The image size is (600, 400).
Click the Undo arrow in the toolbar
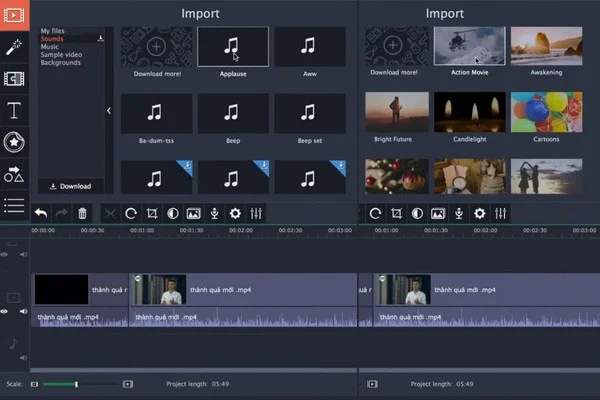(41, 213)
